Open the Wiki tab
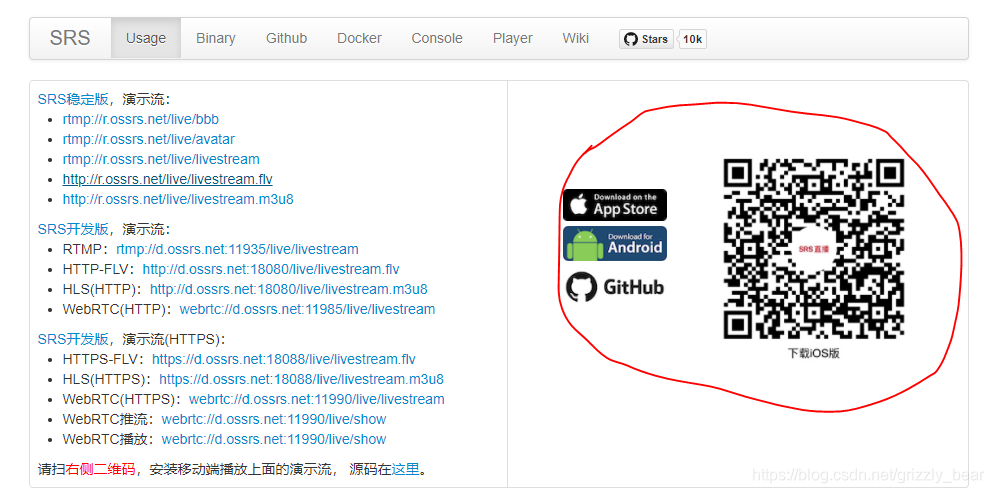Viewport: 994px width, 493px height. [x=576, y=38]
